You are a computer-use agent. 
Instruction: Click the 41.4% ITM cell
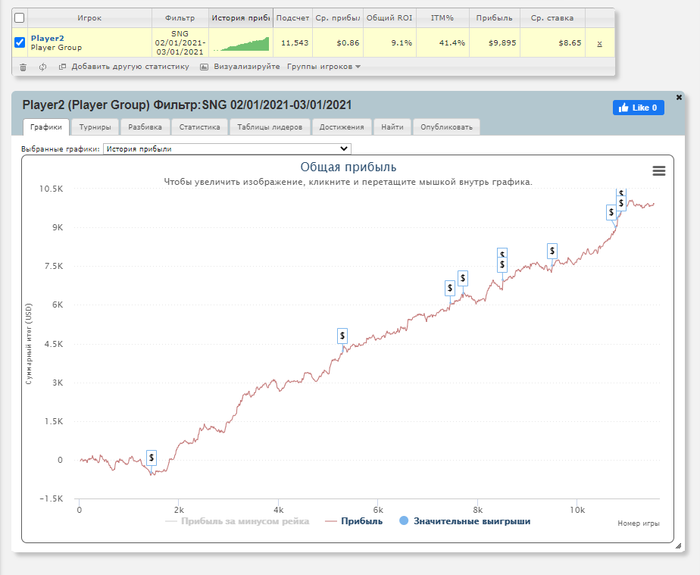[442, 43]
